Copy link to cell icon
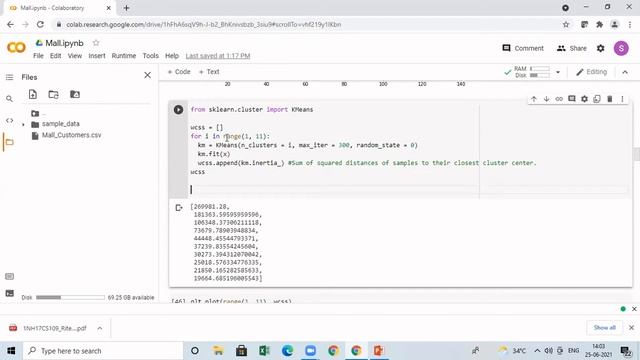Image resolution: width=640 pixels, height=360 pixels. point(559,99)
